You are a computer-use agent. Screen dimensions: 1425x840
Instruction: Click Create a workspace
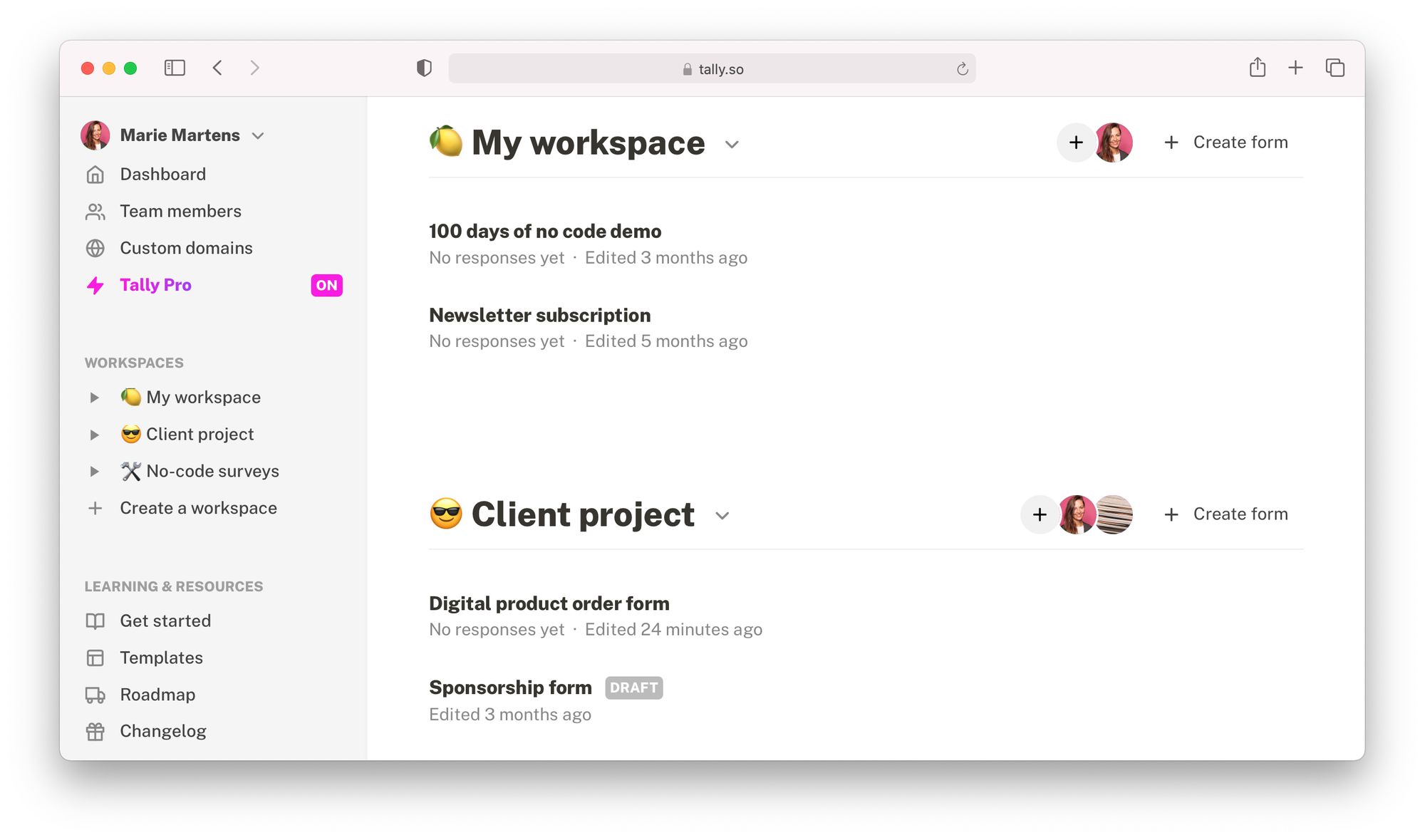pos(198,508)
